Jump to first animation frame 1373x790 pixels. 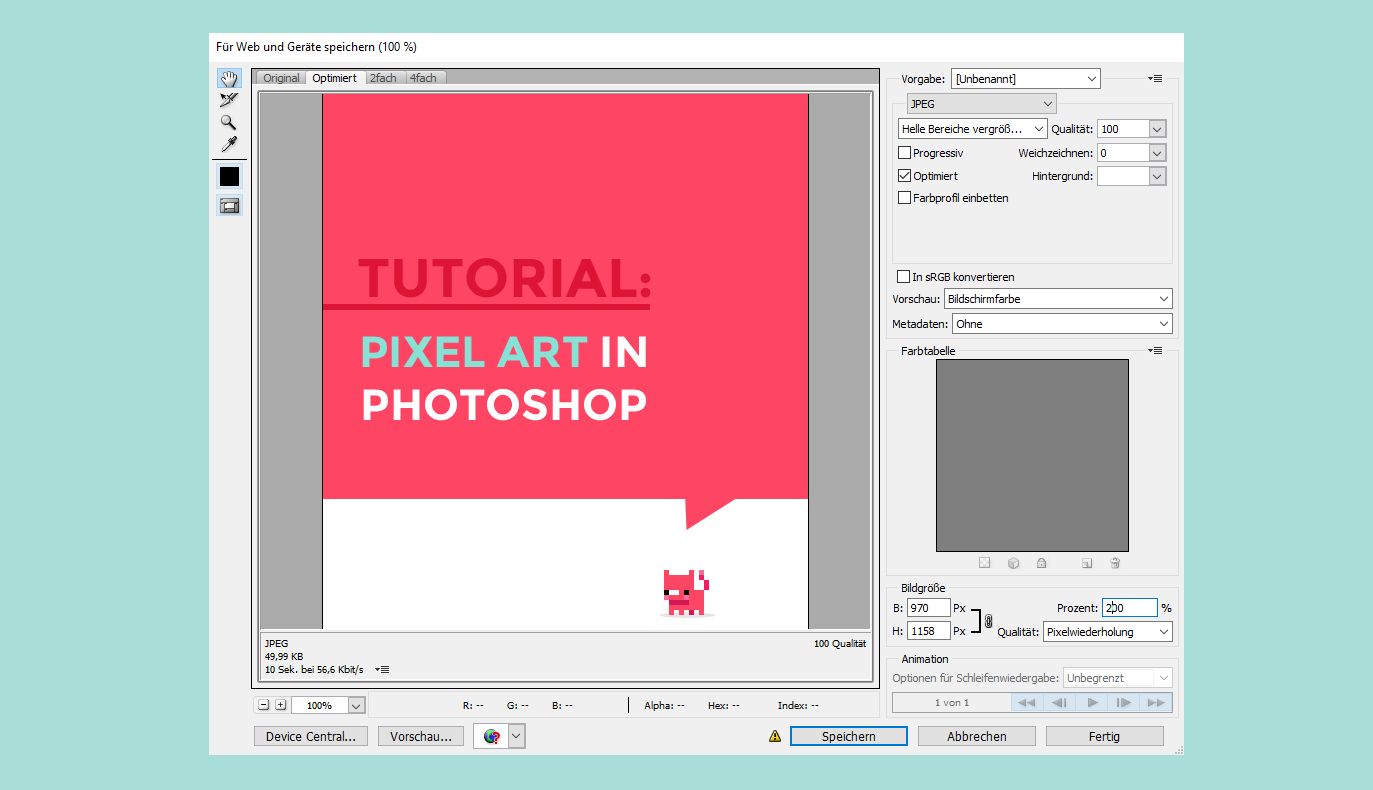1026,703
